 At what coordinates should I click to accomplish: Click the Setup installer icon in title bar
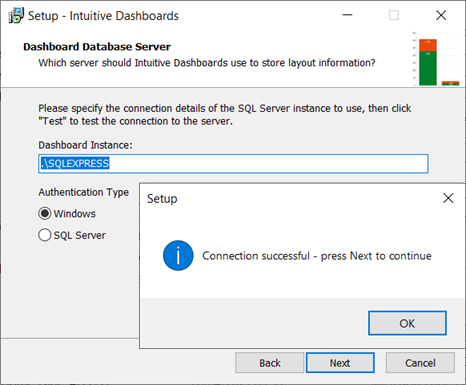point(16,16)
